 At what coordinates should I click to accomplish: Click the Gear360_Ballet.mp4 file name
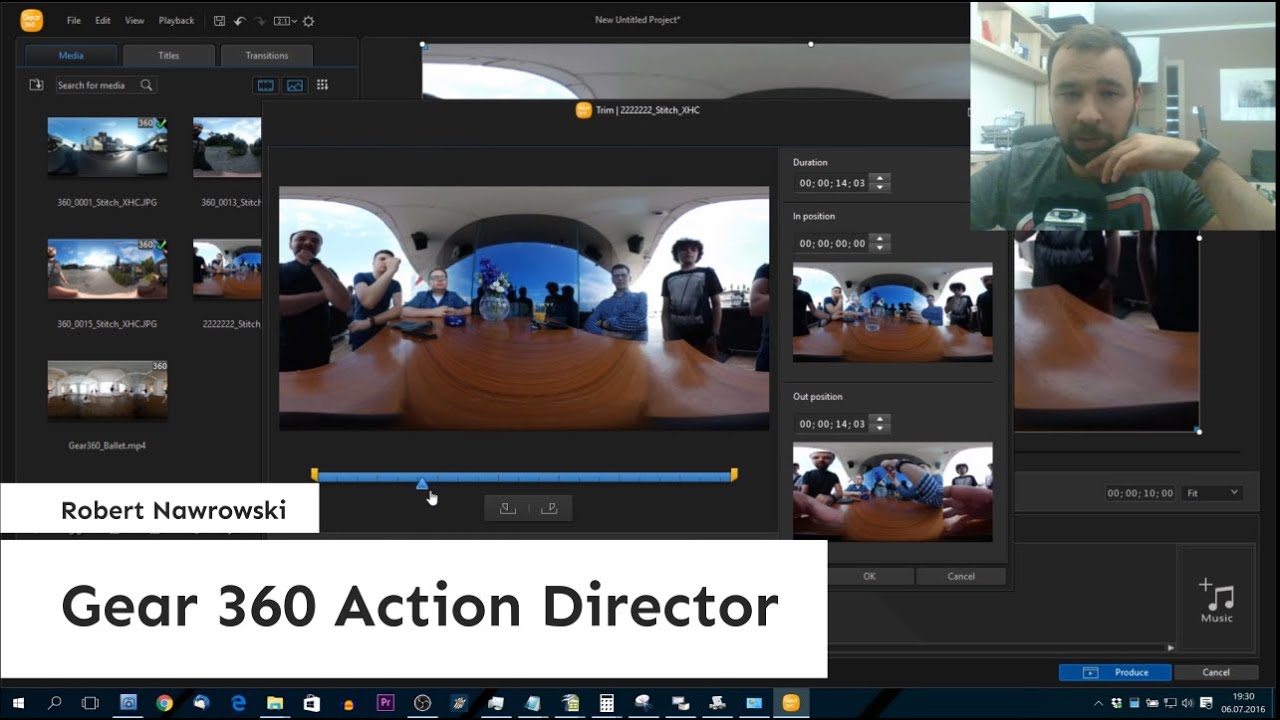click(107, 445)
